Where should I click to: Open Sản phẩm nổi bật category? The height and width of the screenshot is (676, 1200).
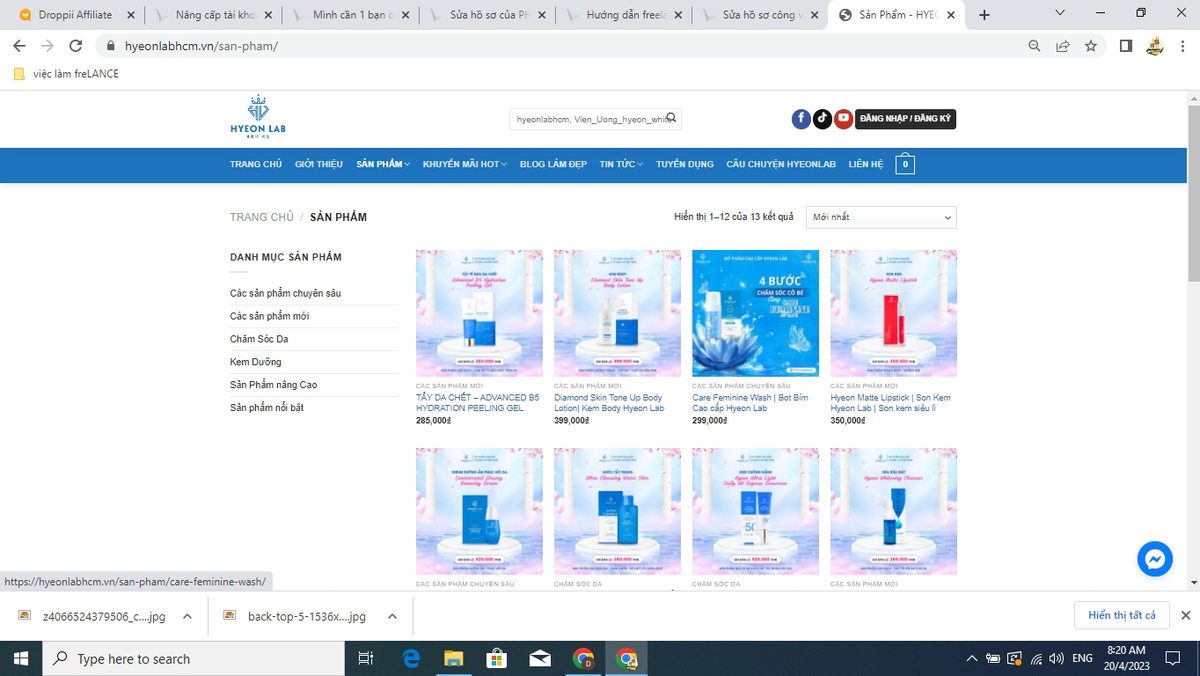coord(267,408)
